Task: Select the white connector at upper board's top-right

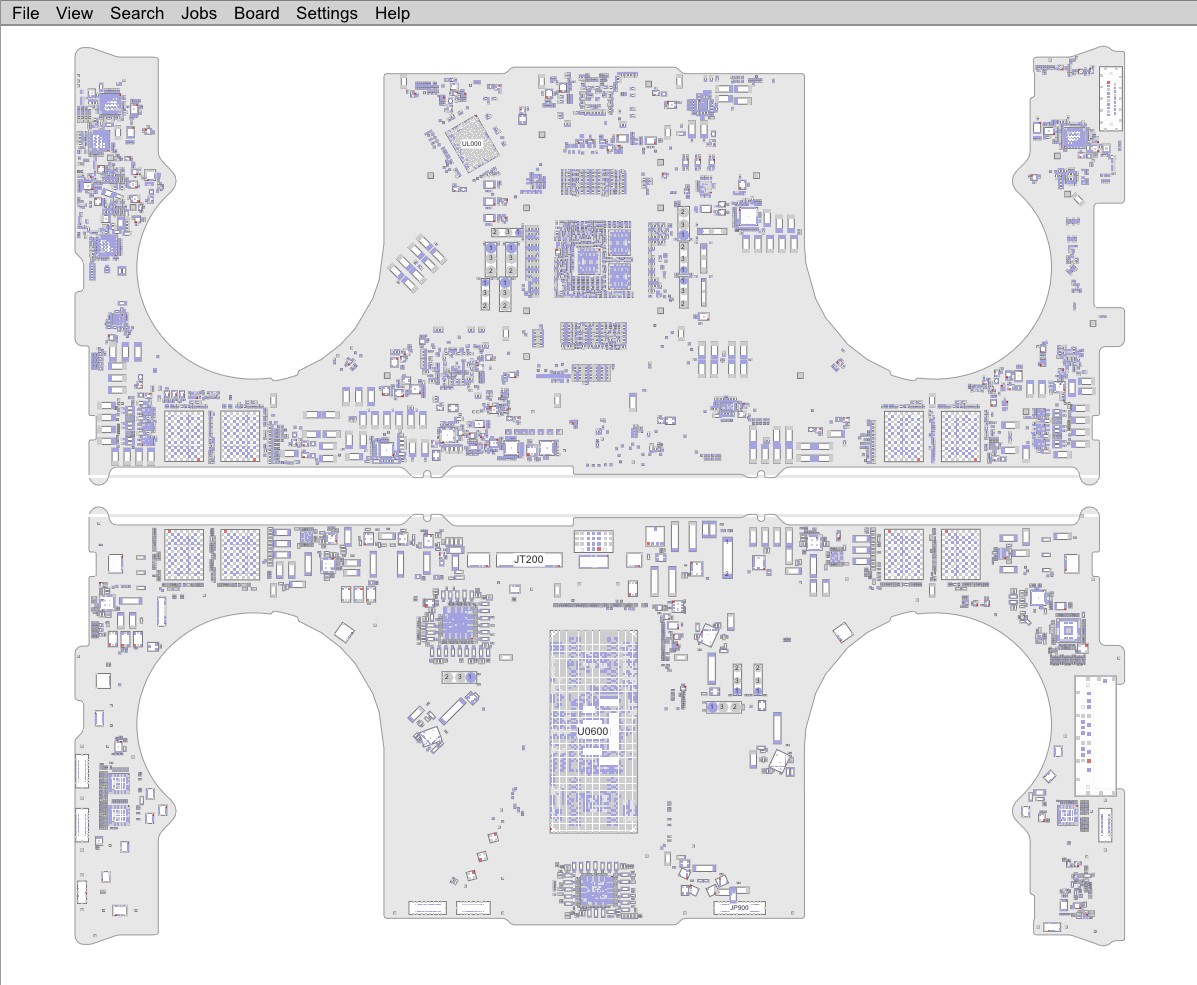Action: [x=1111, y=98]
